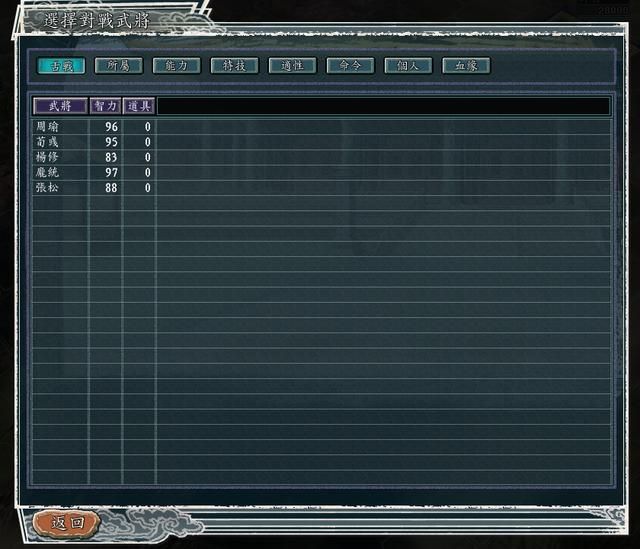Click 龐統's intelligence value 97

tap(111, 172)
